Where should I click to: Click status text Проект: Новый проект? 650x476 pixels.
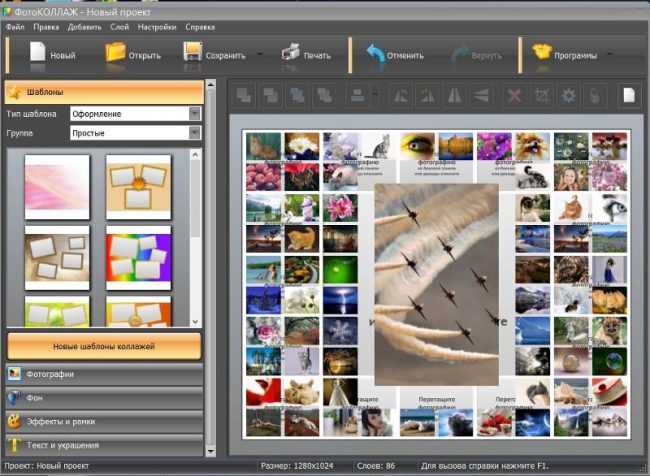[46, 466]
